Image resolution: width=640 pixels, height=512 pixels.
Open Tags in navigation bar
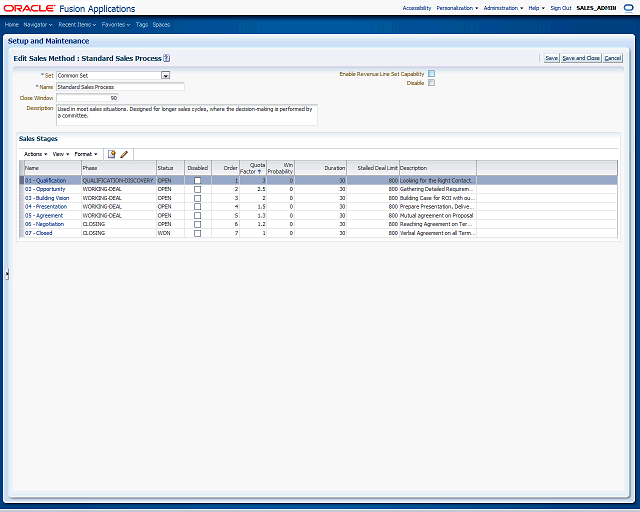click(x=142, y=25)
